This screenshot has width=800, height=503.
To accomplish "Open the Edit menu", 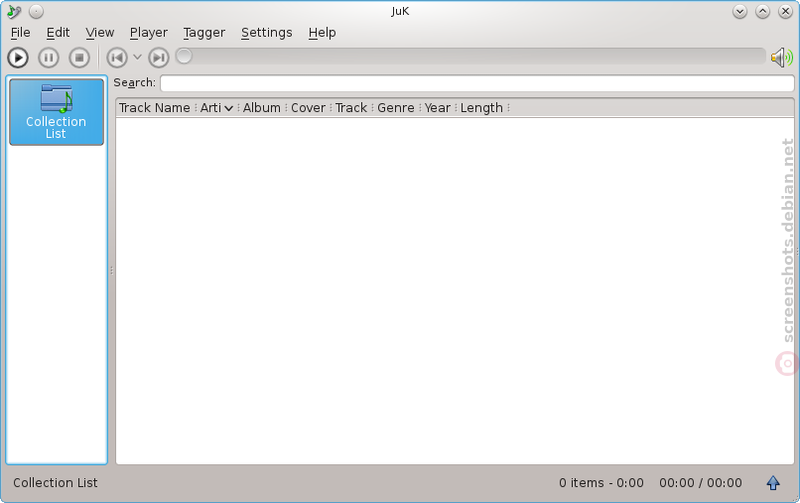I will [58, 33].
